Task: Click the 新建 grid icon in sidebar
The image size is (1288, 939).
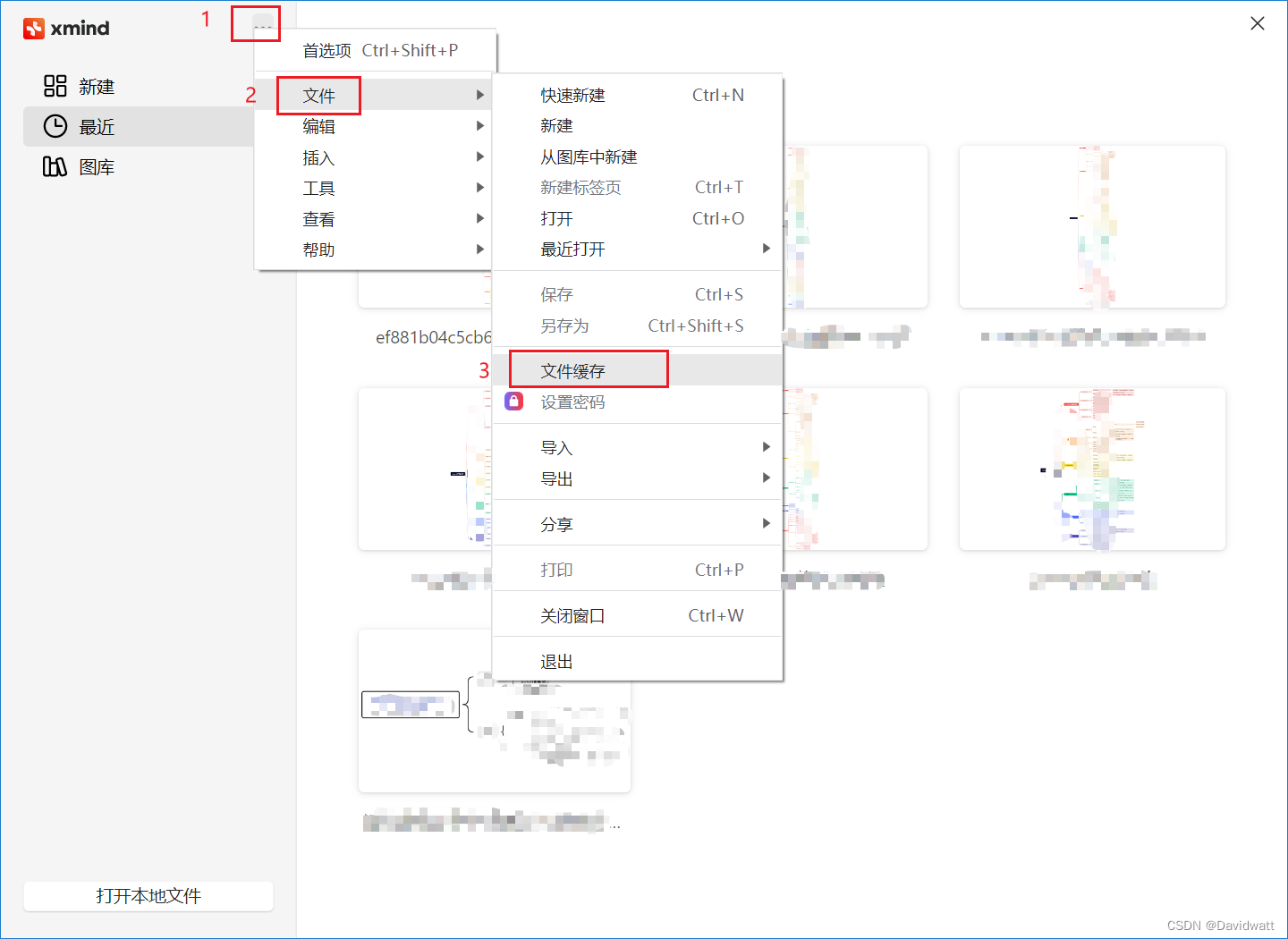Action: tap(55, 86)
